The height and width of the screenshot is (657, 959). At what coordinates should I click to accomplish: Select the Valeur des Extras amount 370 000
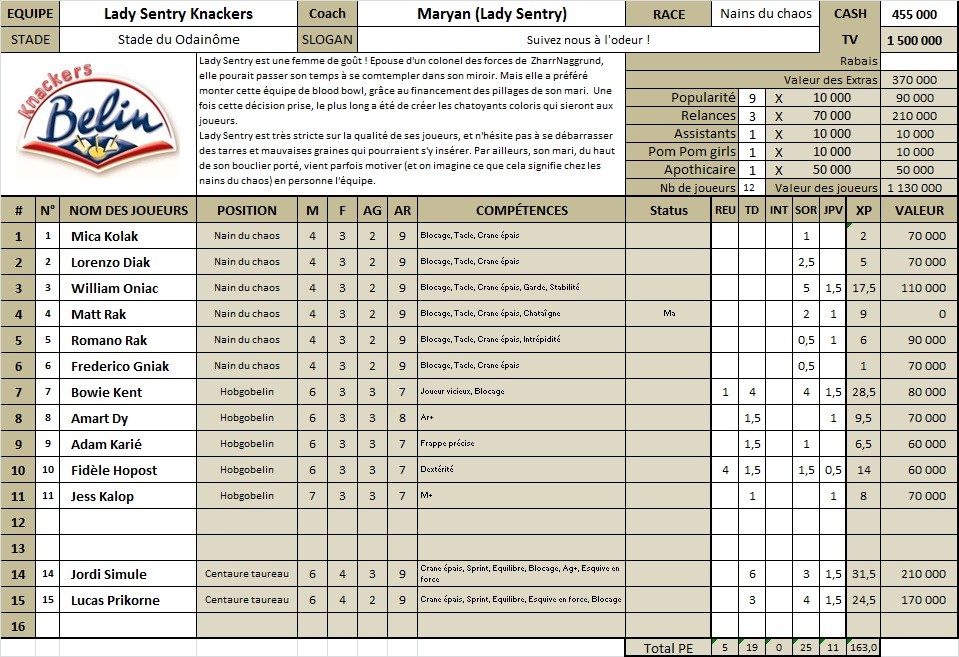pyautogui.click(x=914, y=80)
